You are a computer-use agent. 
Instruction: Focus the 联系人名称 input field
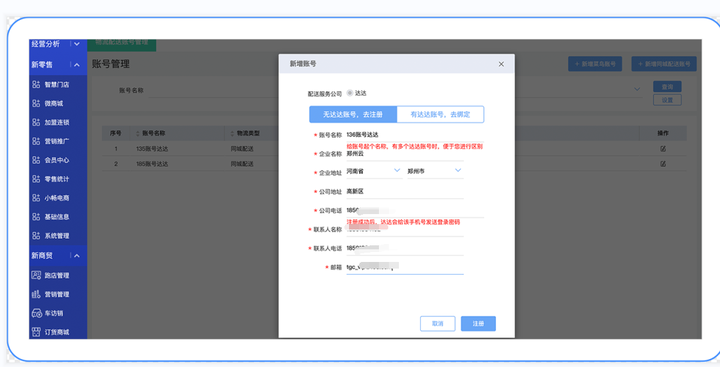[x=405, y=230]
